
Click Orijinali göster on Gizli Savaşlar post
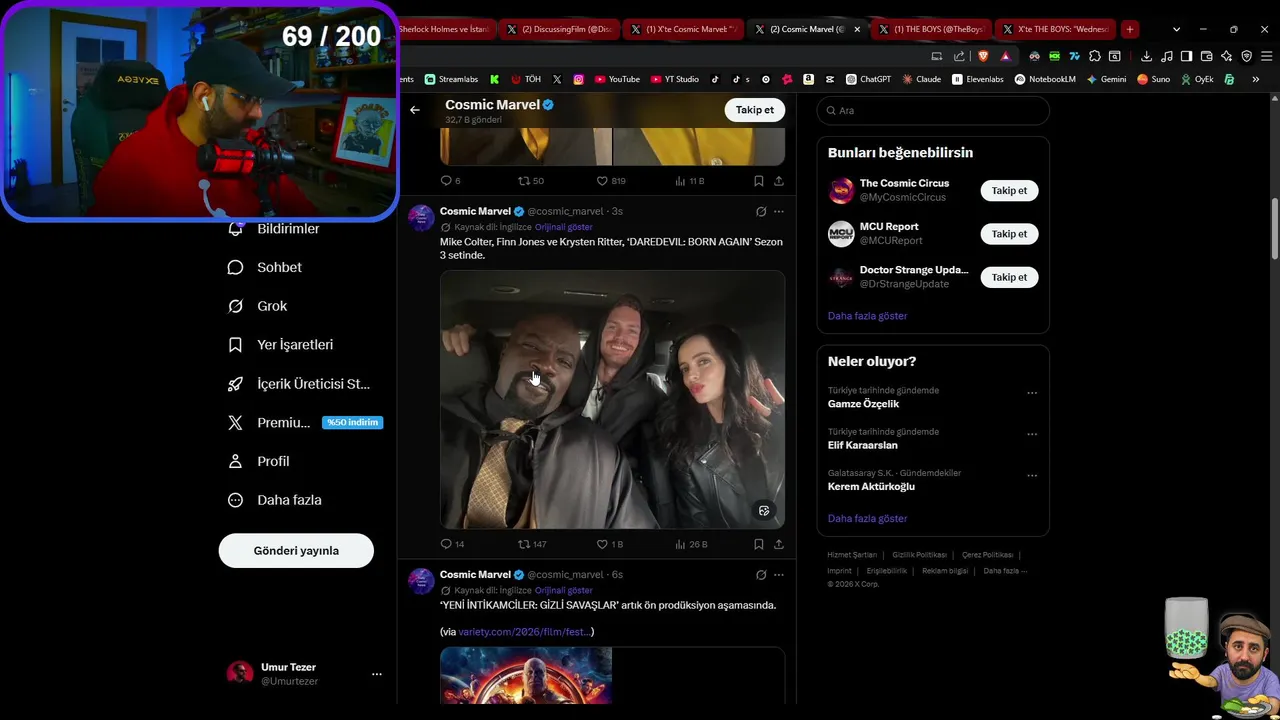564,590
